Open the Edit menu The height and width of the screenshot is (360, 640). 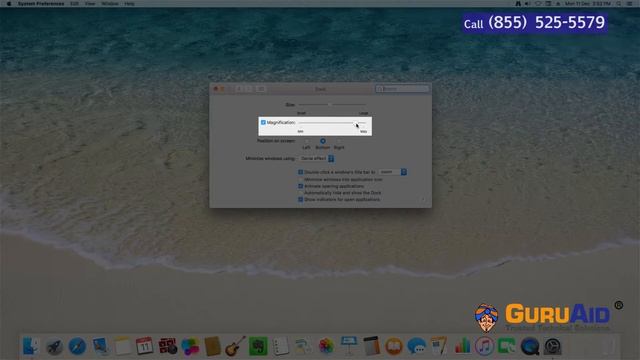74,4
